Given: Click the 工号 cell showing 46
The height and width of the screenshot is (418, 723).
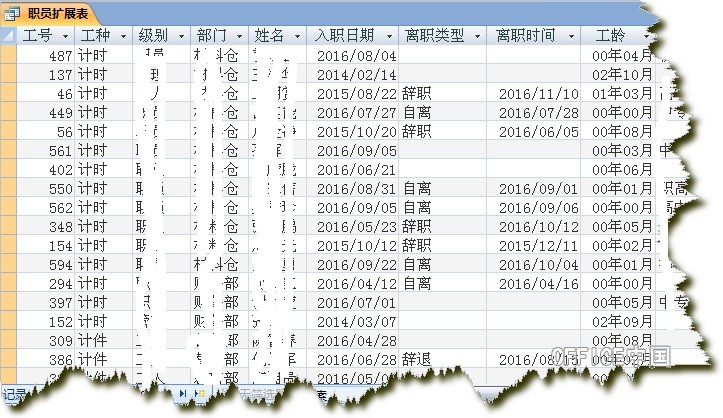Looking at the screenshot, I should click(45, 94).
